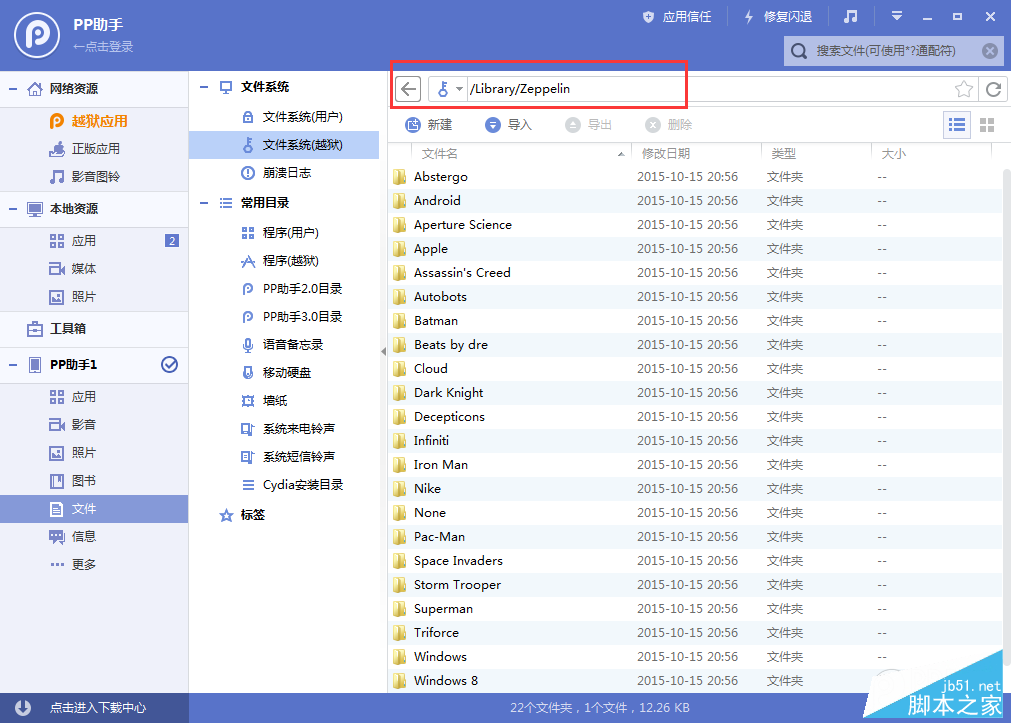
Task: Click 删除 delete button
Action: click(x=669, y=124)
